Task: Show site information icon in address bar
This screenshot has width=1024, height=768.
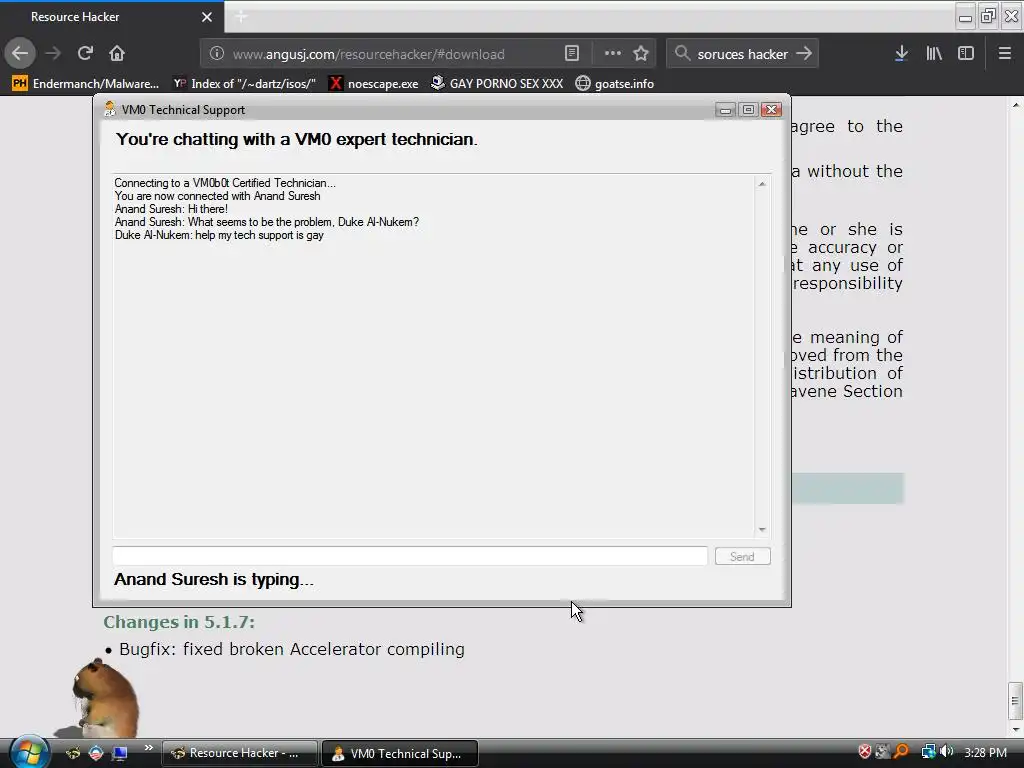Action: point(217,54)
